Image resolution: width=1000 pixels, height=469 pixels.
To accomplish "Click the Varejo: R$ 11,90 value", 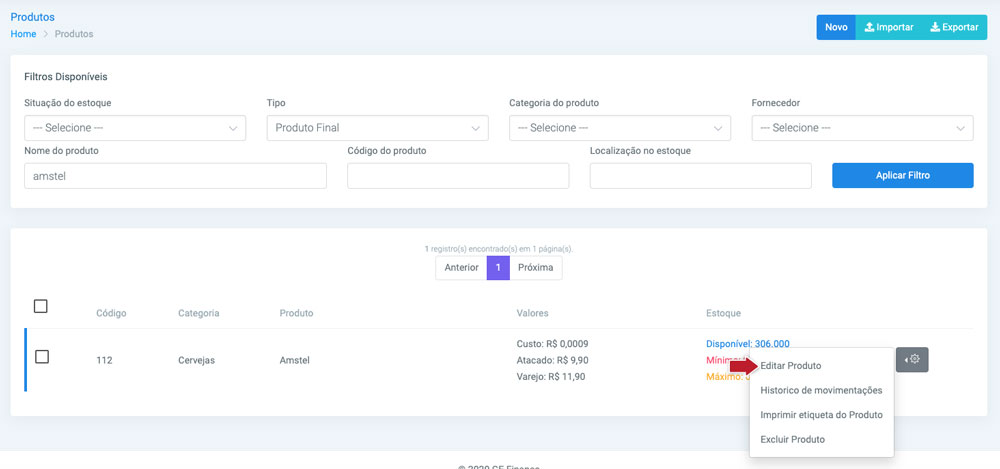I will (550, 376).
